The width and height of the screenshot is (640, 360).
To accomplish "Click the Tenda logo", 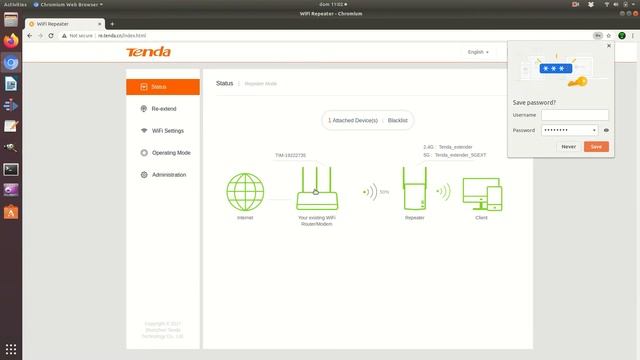I will pyautogui.click(x=148, y=52).
